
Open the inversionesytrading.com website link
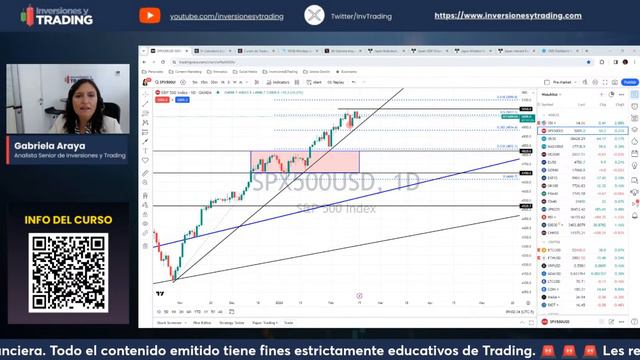pyautogui.click(x=508, y=16)
